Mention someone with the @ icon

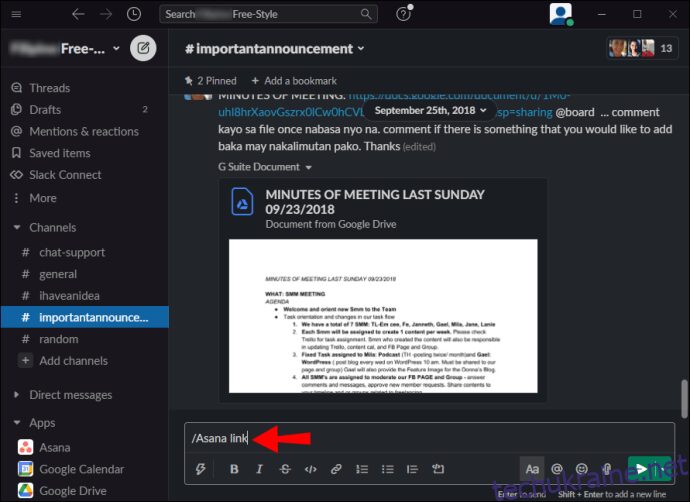(x=557, y=469)
